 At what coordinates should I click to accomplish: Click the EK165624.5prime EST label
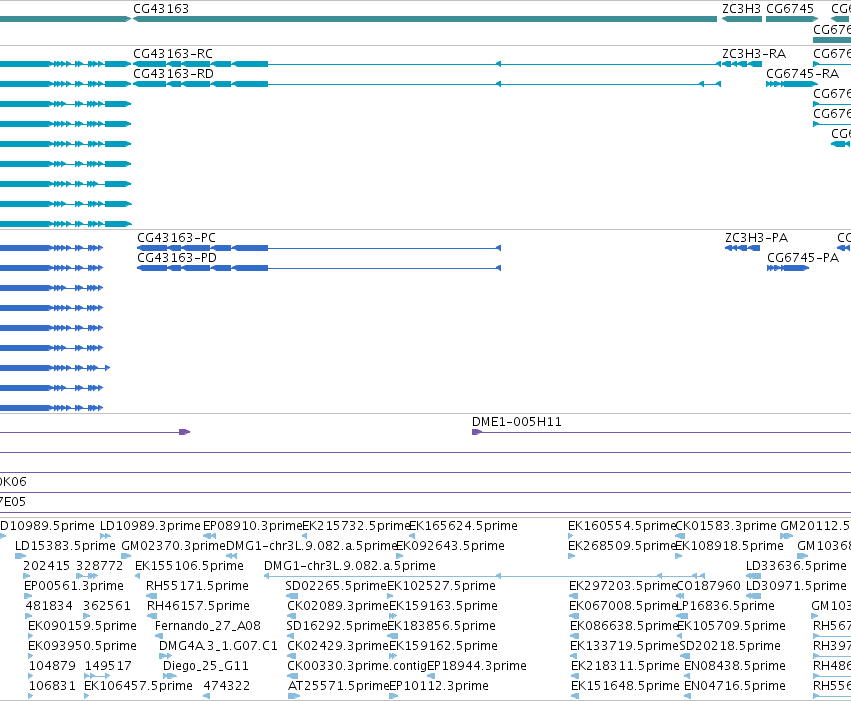(463, 526)
